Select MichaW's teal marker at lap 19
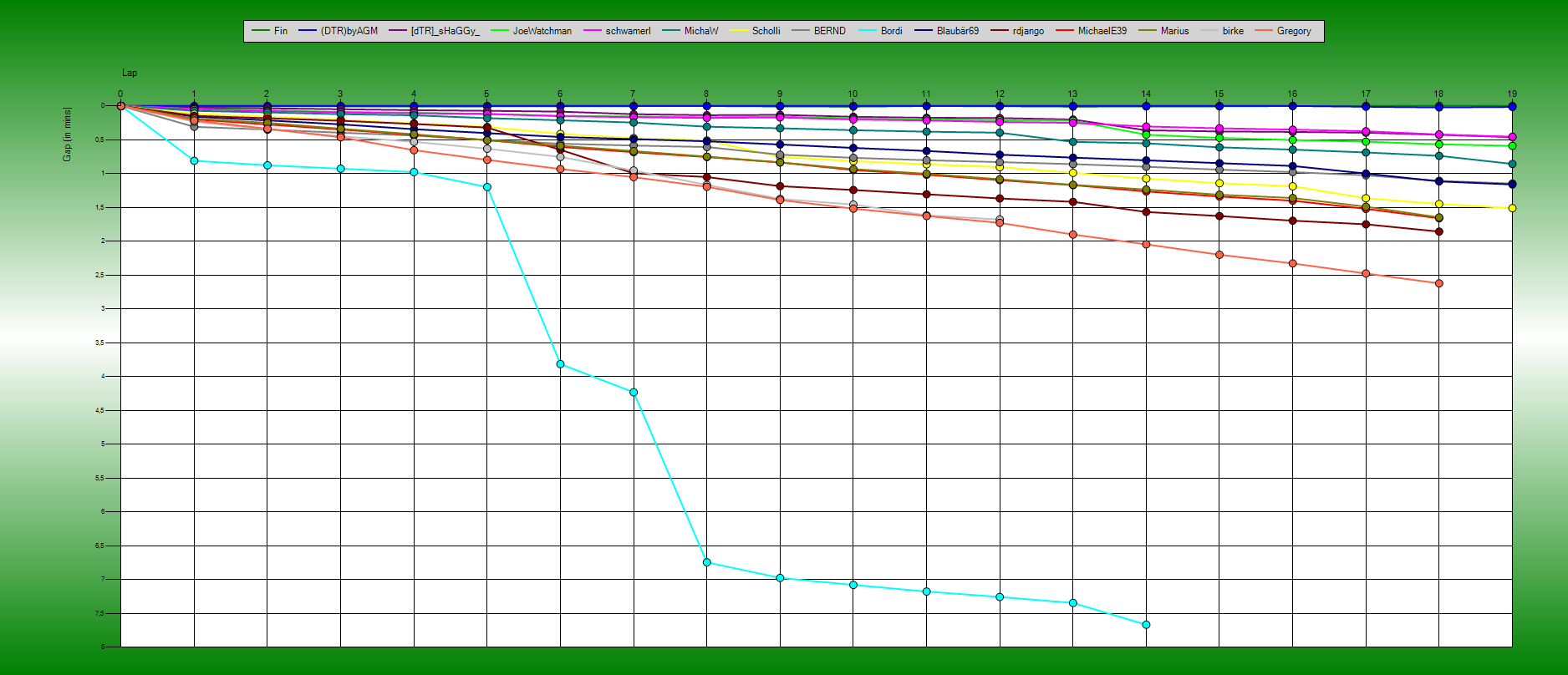This screenshot has width=1568, height=675. click(x=1512, y=164)
